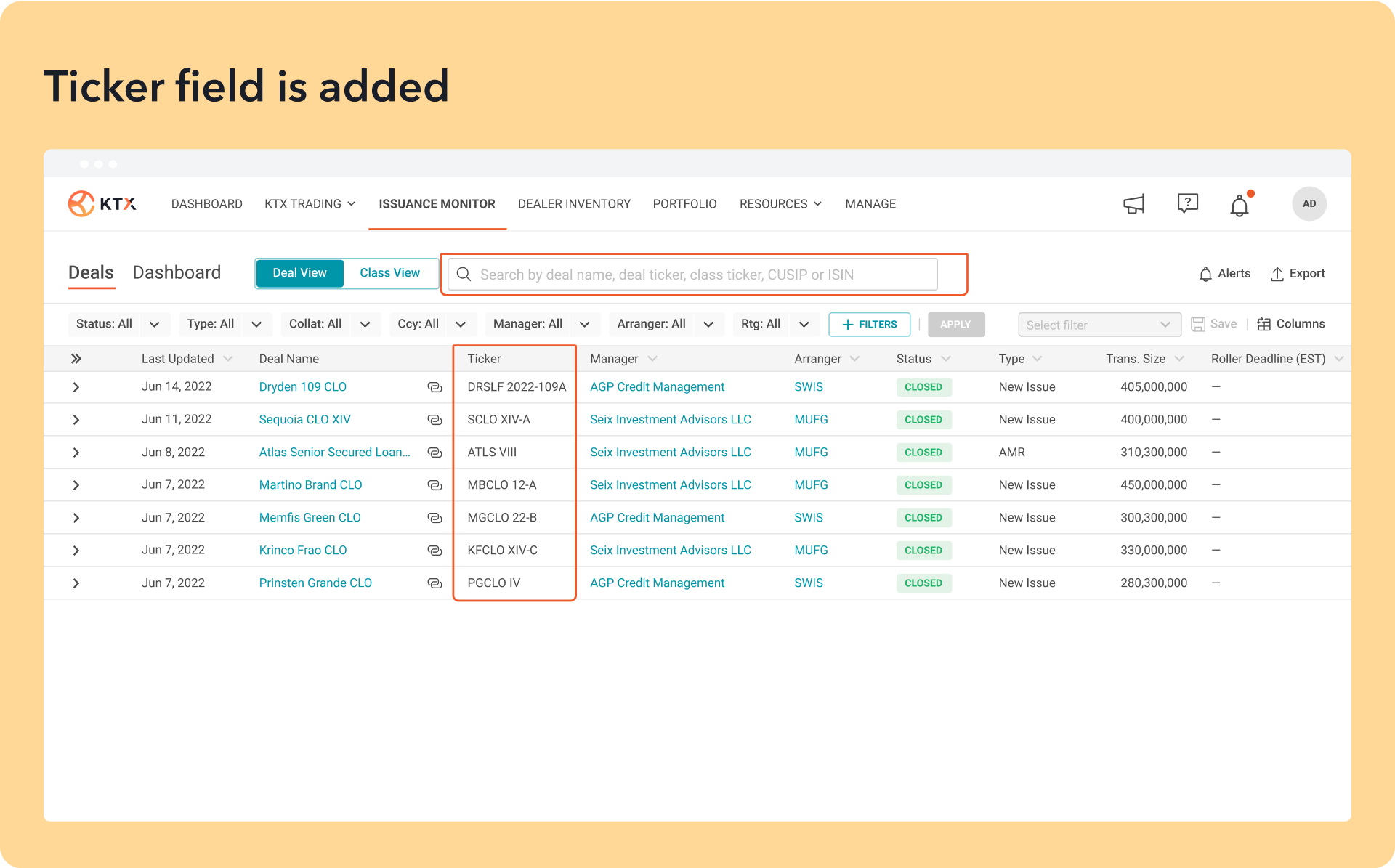Switch to Class View toggle
This screenshot has width=1395, height=868.
(x=389, y=273)
